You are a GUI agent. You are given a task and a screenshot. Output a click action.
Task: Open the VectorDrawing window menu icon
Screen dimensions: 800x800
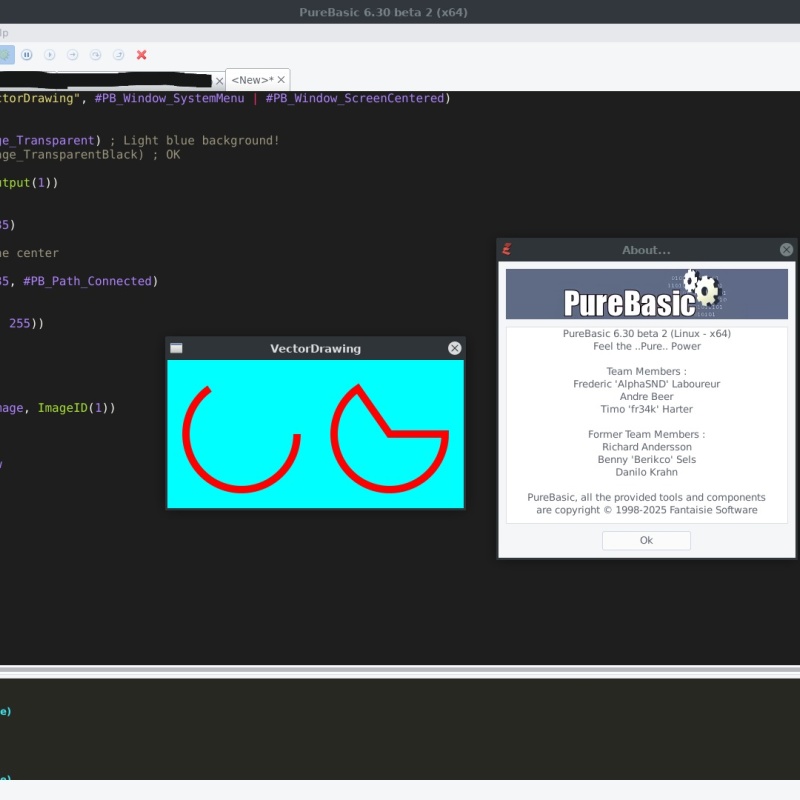[x=176, y=348]
